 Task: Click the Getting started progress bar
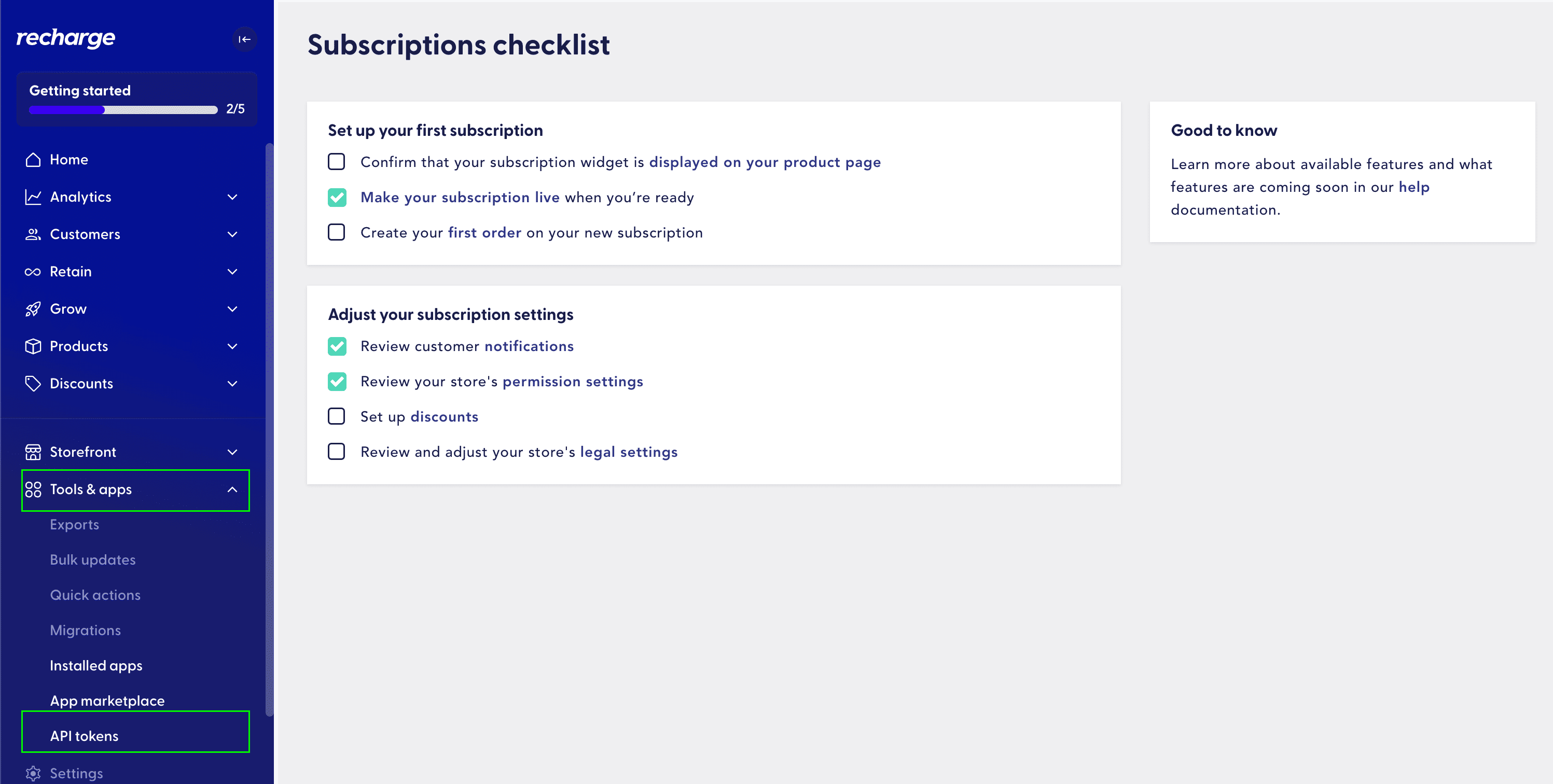123,110
